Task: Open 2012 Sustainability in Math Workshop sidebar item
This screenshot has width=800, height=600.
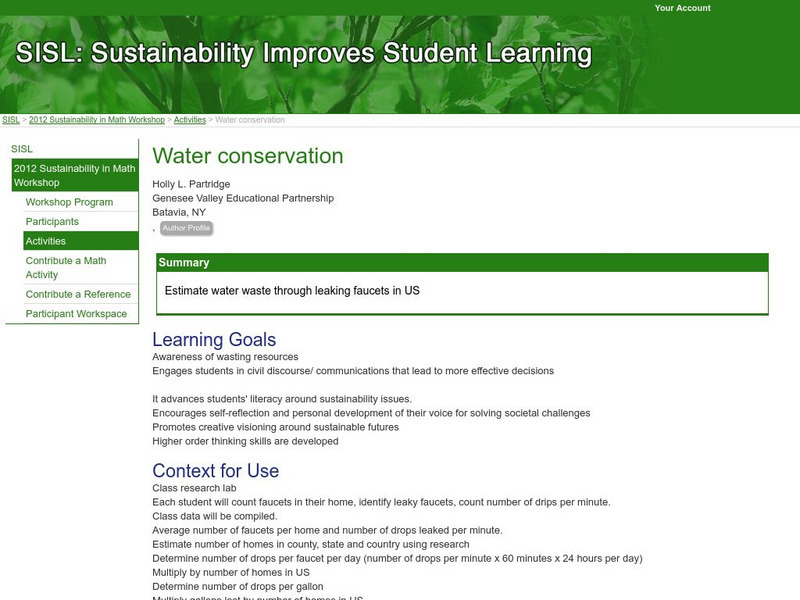Action: [74, 175]
